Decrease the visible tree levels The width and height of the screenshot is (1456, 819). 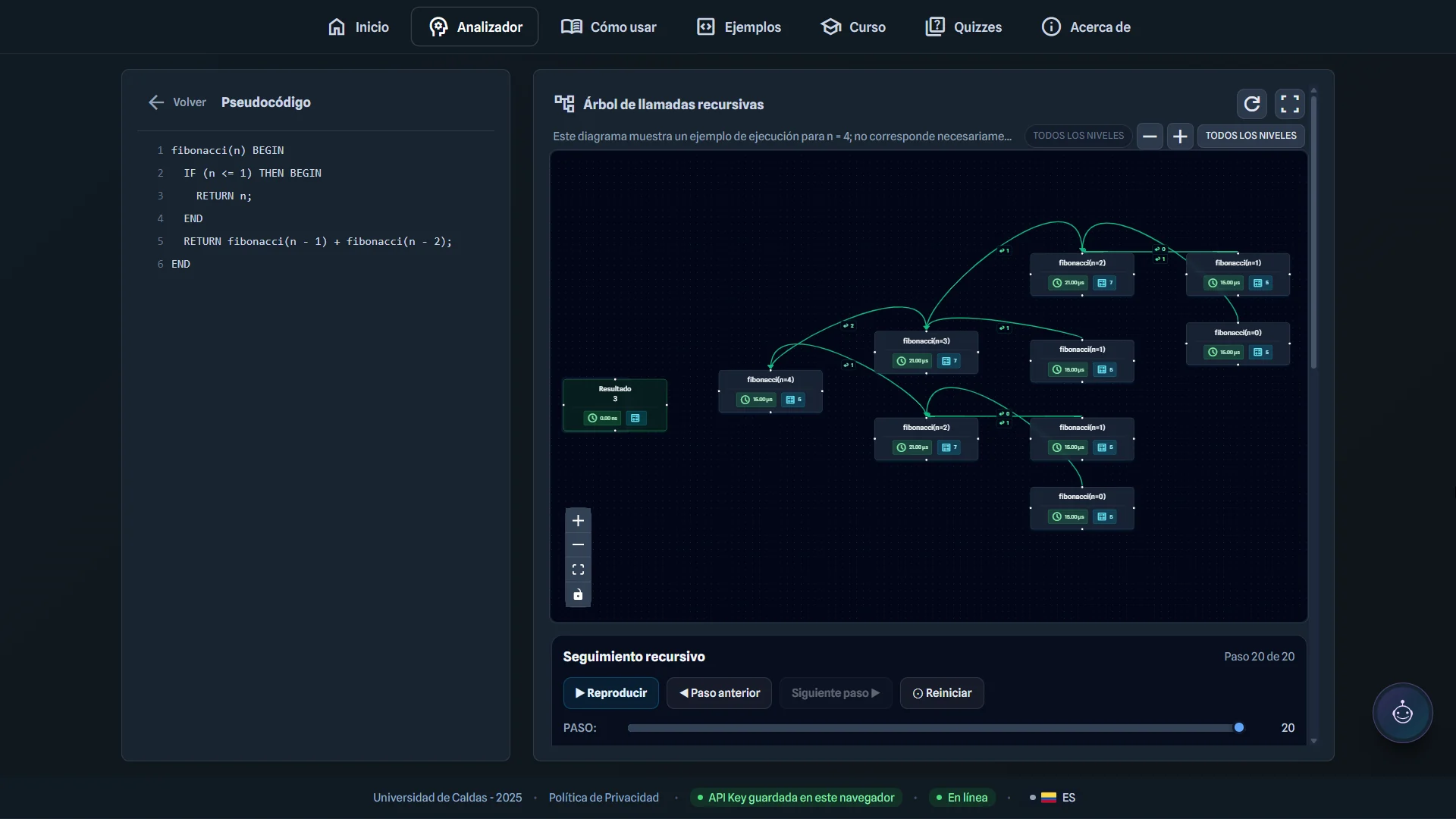(x=1150, y=136)
